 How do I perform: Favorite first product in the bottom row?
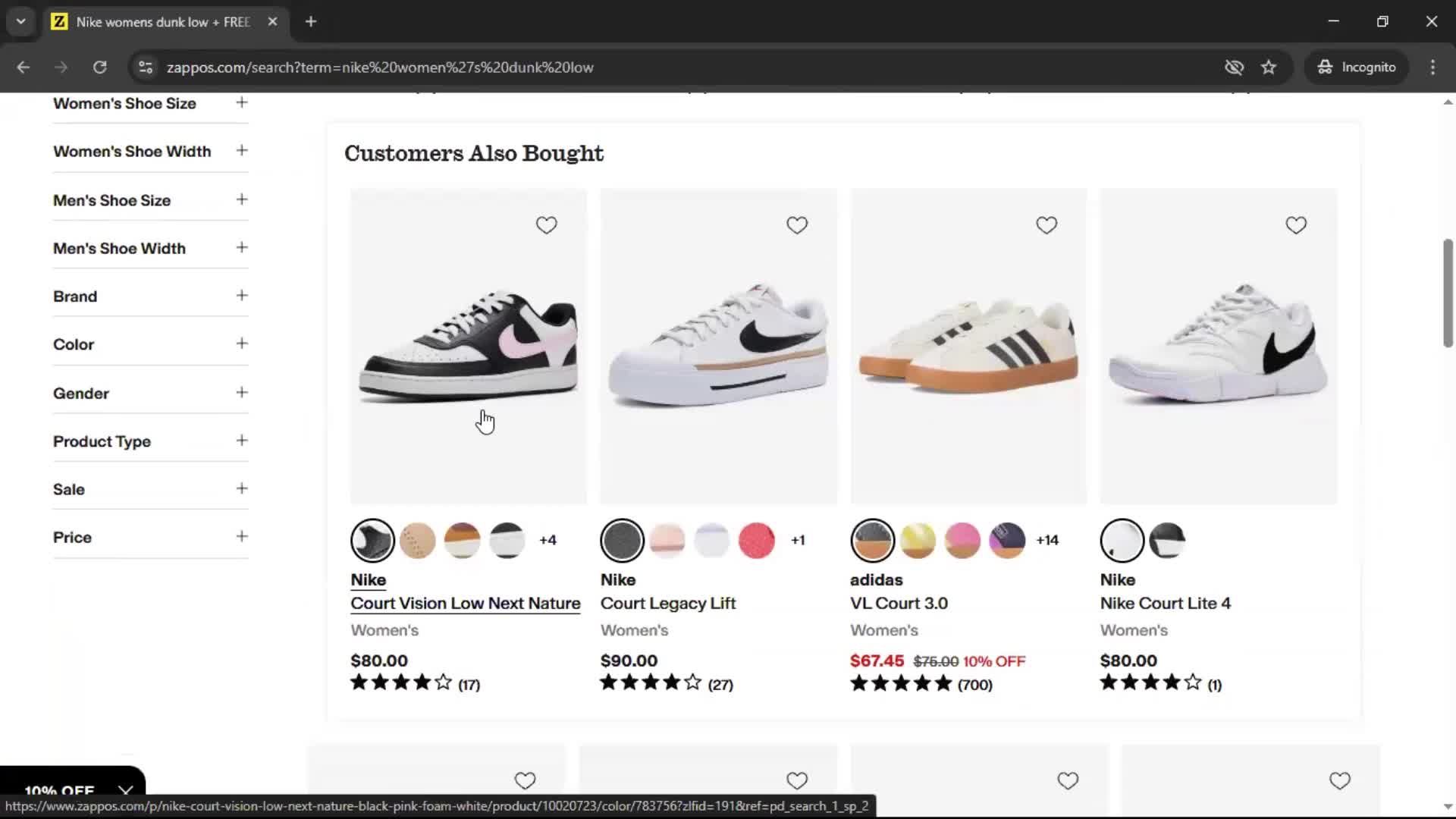point(525,780)
